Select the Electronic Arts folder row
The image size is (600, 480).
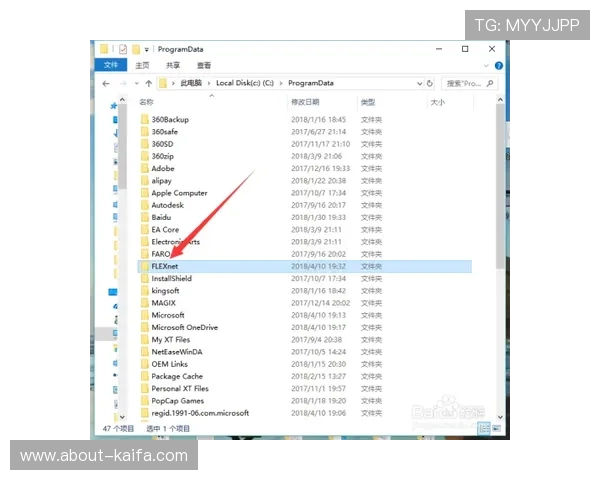tap(305, 242)
